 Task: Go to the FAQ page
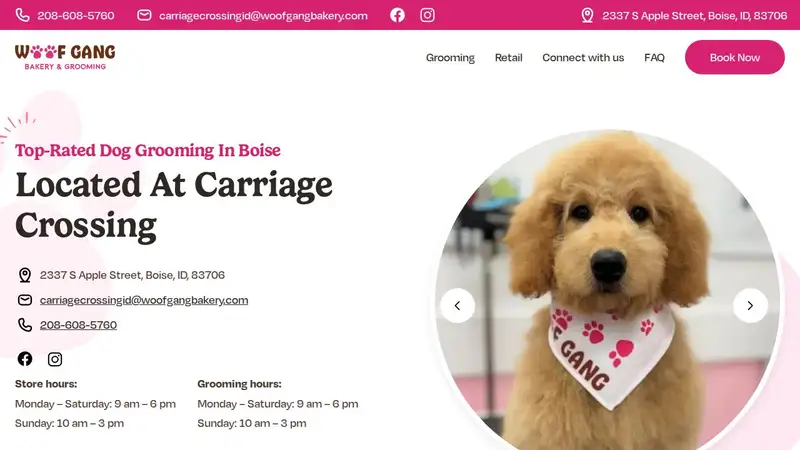tap(654, 58)
